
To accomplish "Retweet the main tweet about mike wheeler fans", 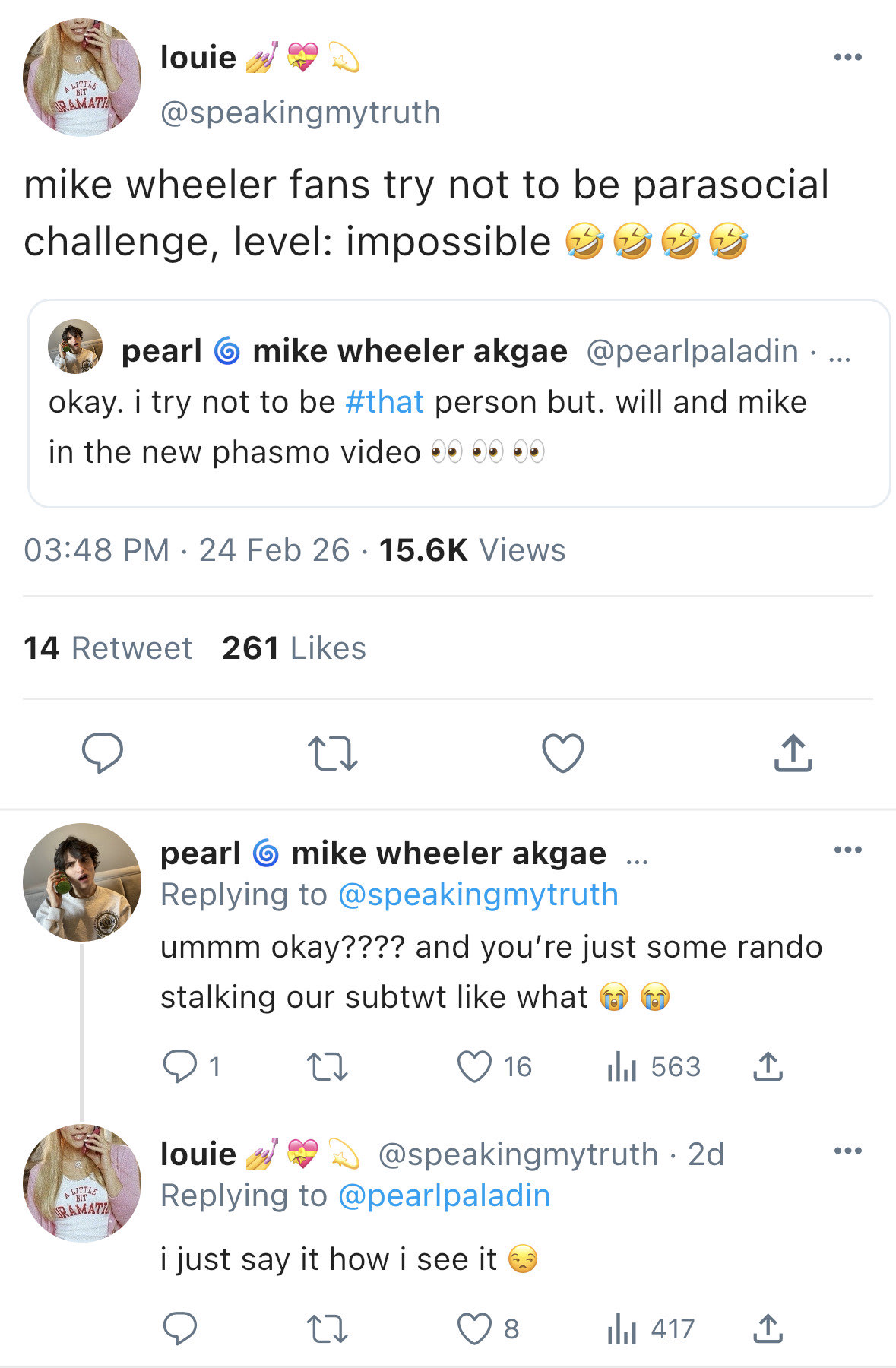I will pos(332,753).
